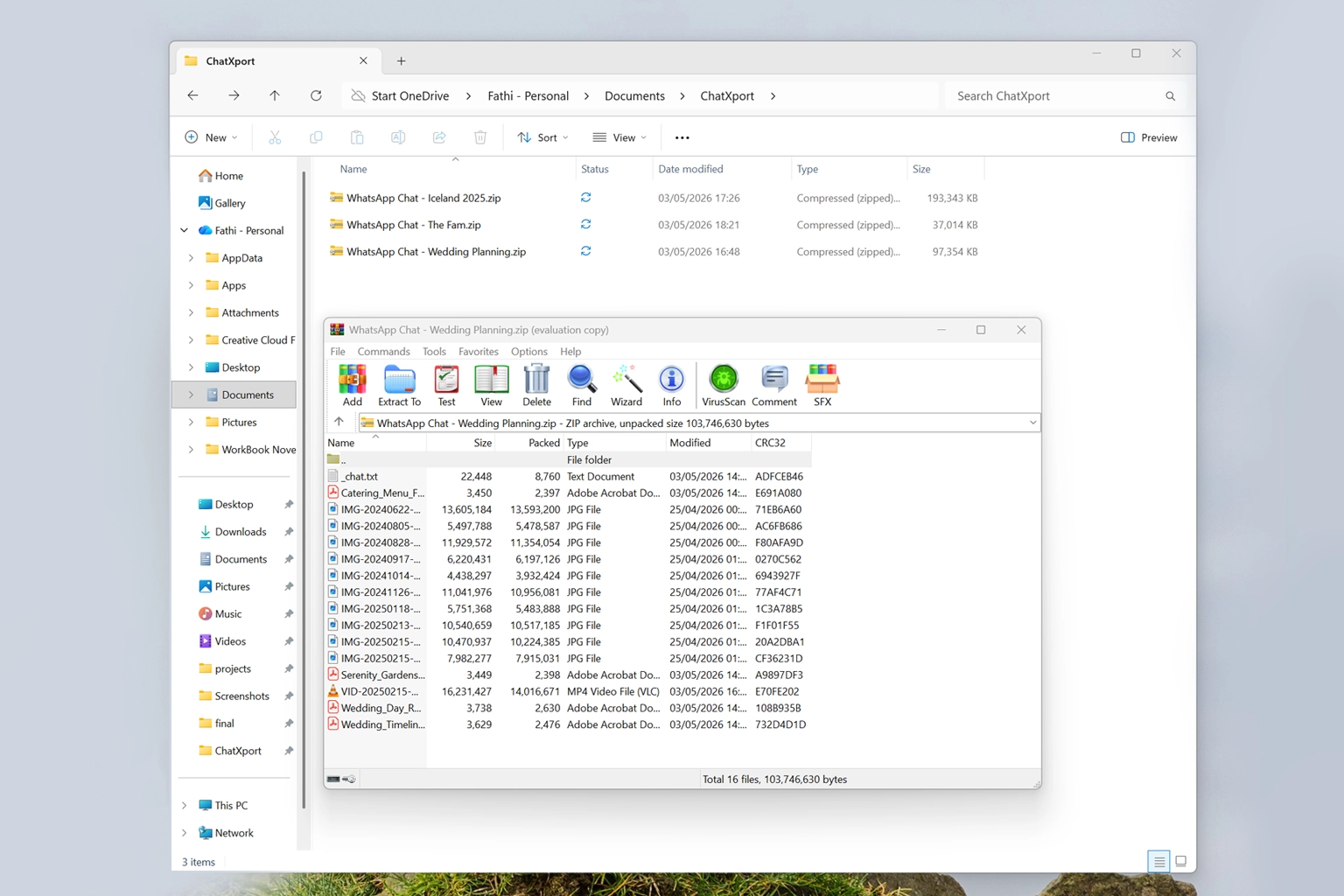The image size is (1344, 896).
Task: Click Start OneDrive in address bar
Action: (409, 95)
